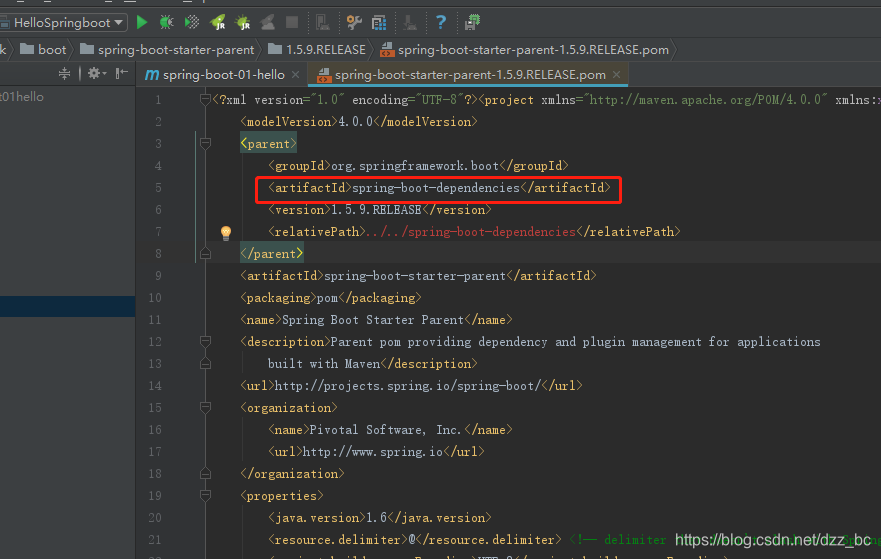Image resolution: width=881 pixels, height=559 pixels.
Task: Click the org.springframework.boot groupId text
Action: 415,166
